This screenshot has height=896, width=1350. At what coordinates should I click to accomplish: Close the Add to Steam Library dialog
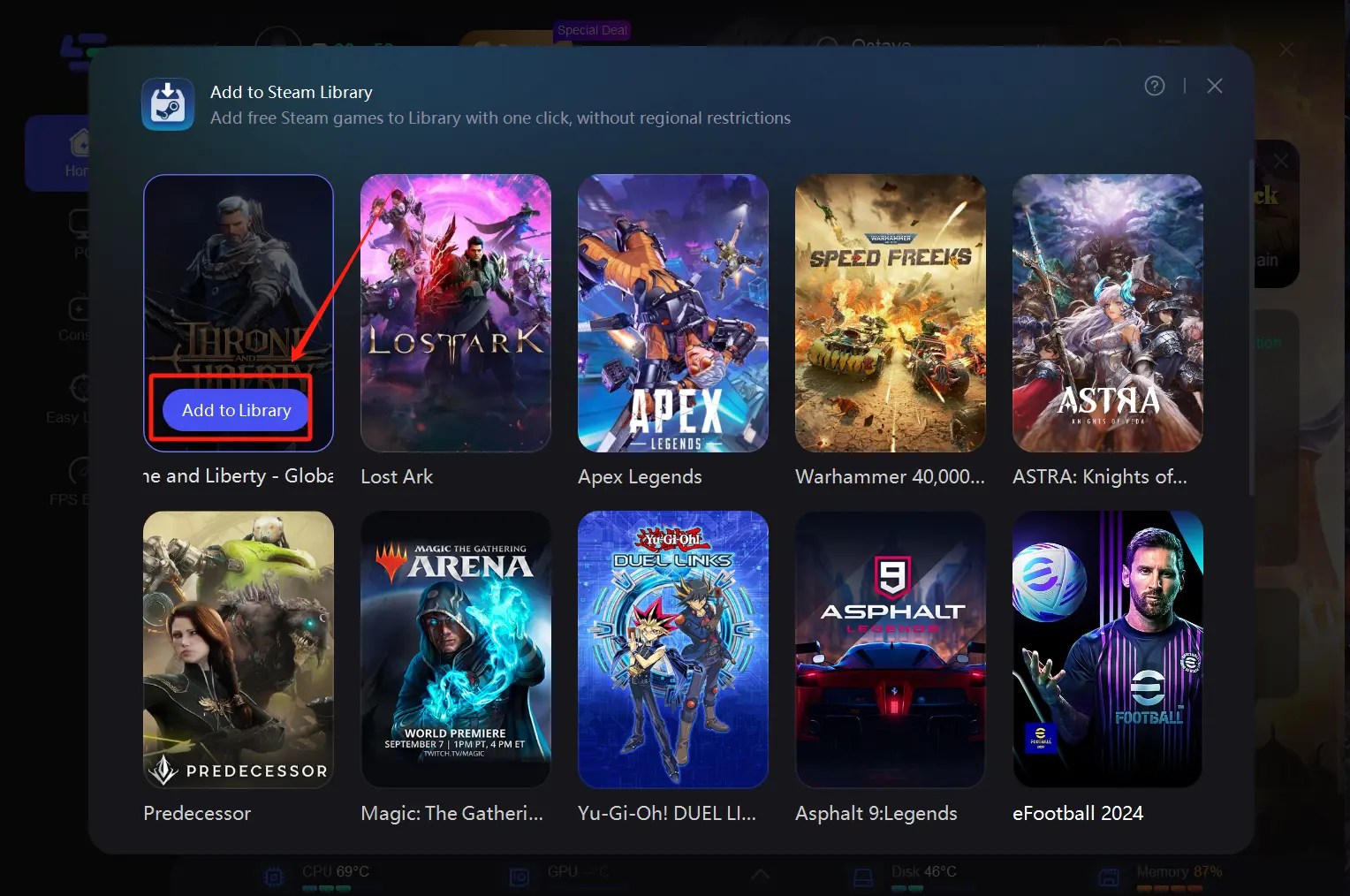click(1215, 86)
